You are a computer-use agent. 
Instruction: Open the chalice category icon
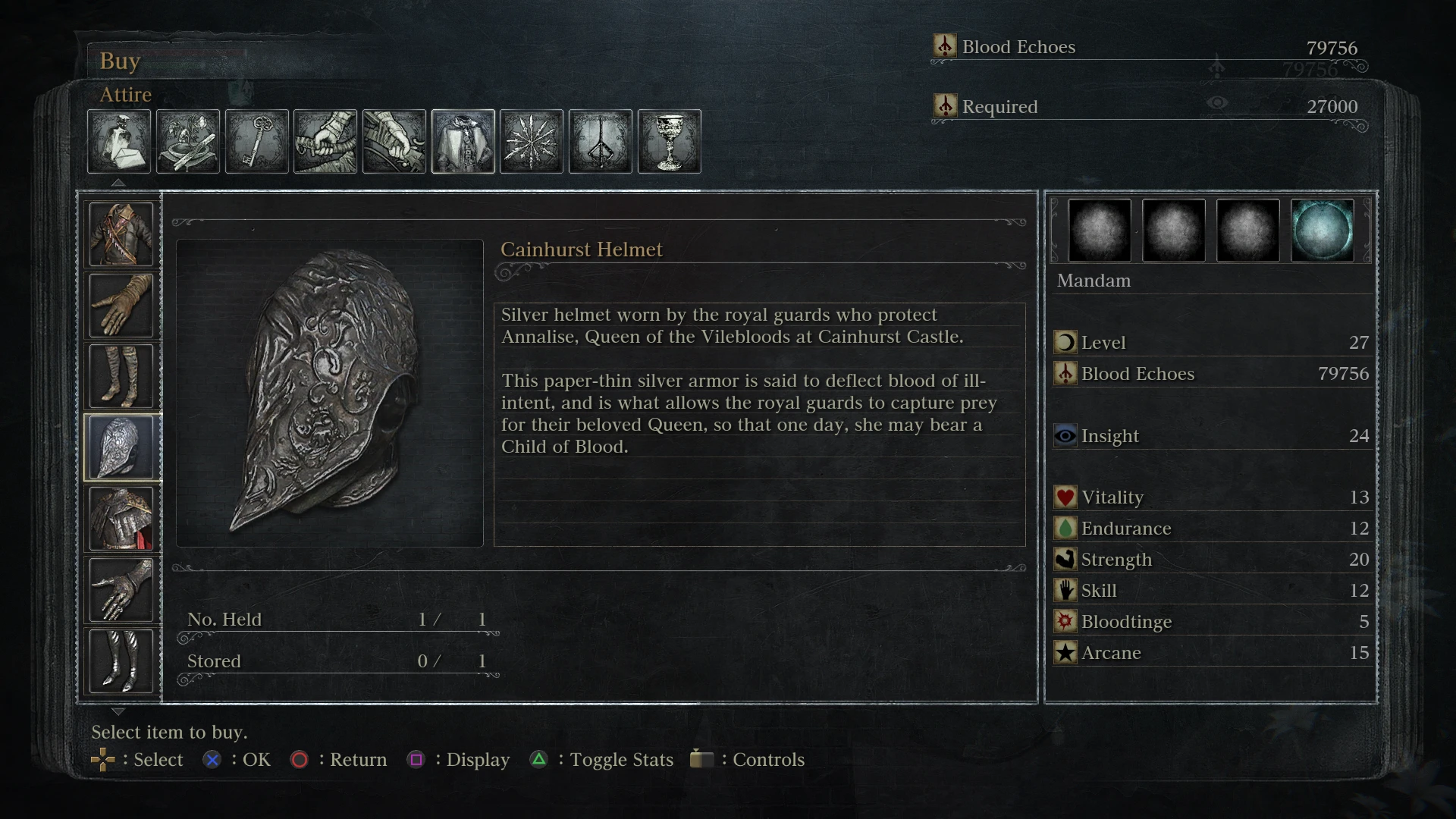[669, 142]
